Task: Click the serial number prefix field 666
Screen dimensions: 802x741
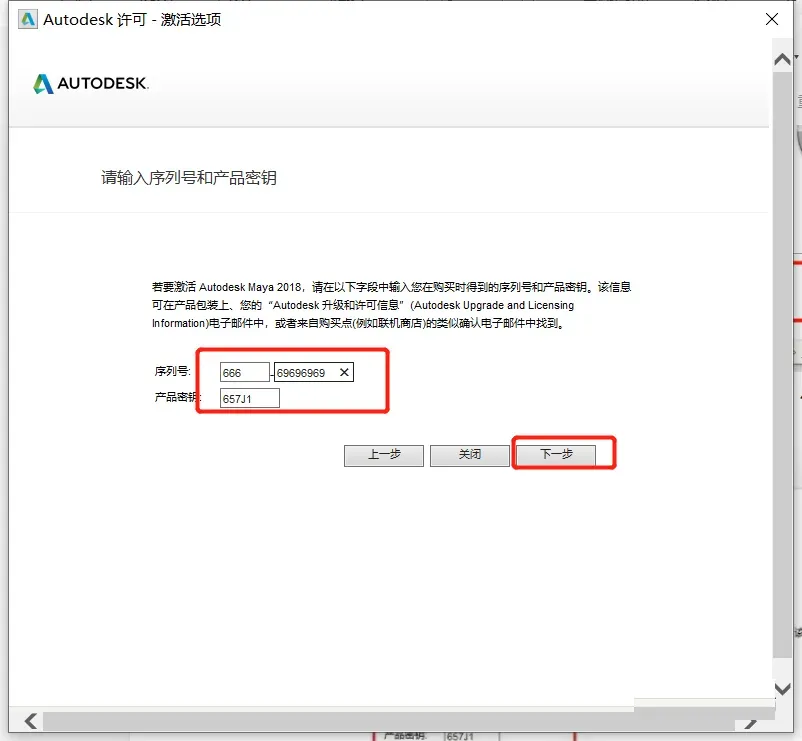Action: (244, 372)
